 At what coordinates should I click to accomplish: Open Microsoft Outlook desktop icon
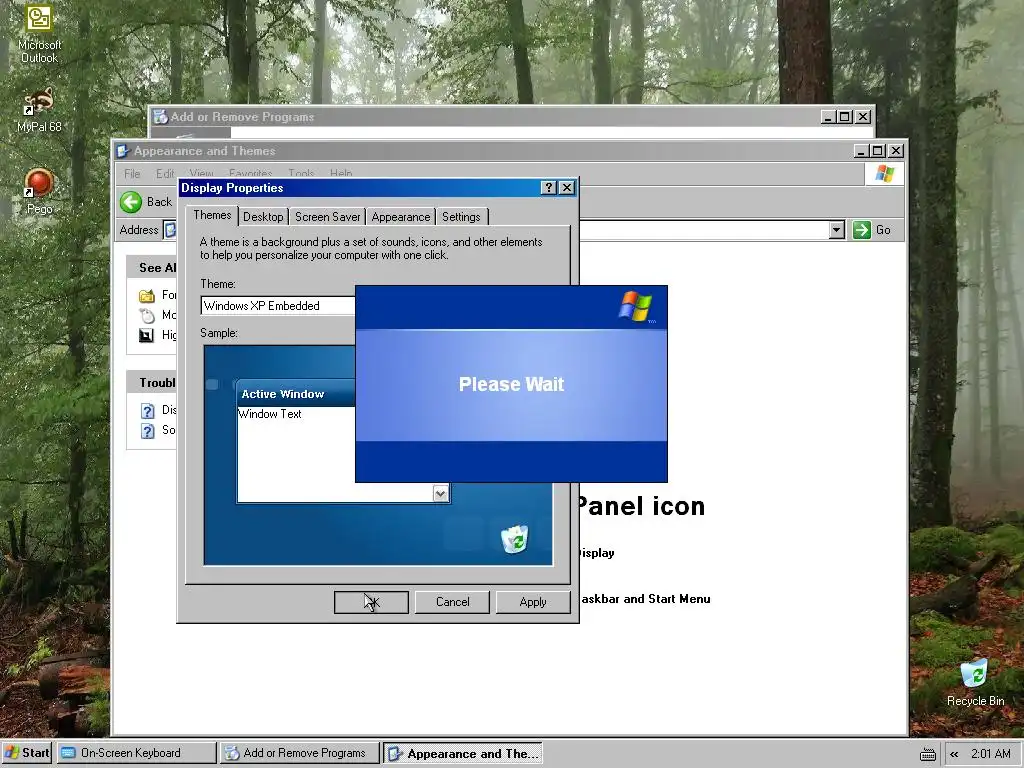click(x=39, y=34)
